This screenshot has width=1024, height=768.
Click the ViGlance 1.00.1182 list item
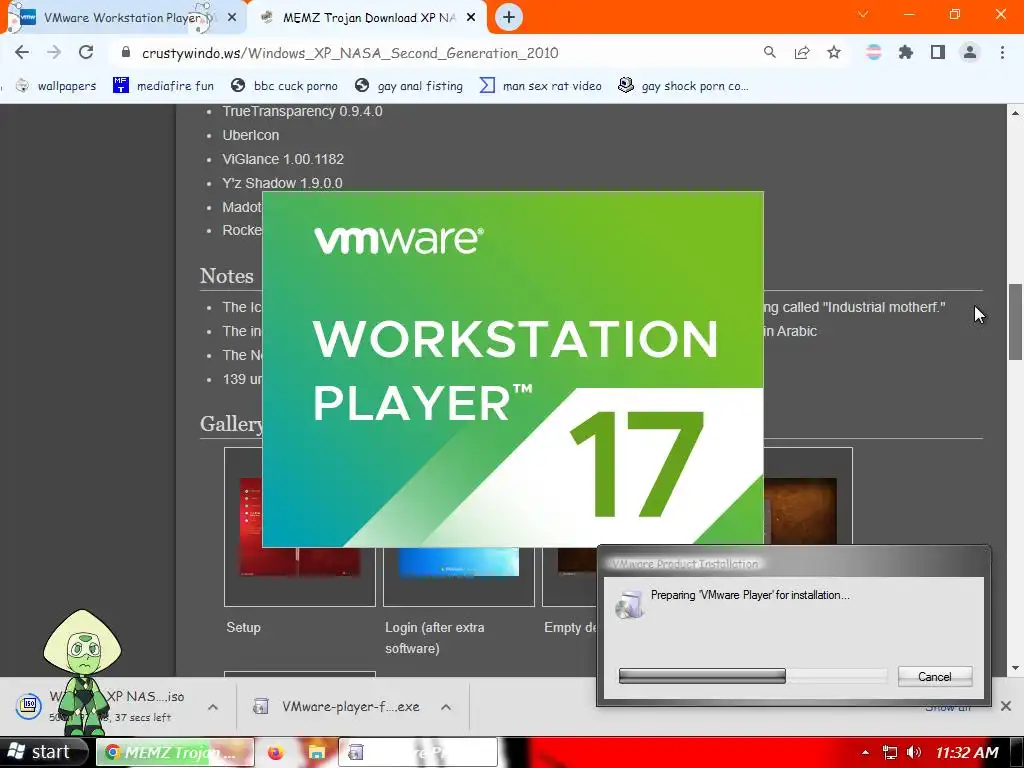283,159
